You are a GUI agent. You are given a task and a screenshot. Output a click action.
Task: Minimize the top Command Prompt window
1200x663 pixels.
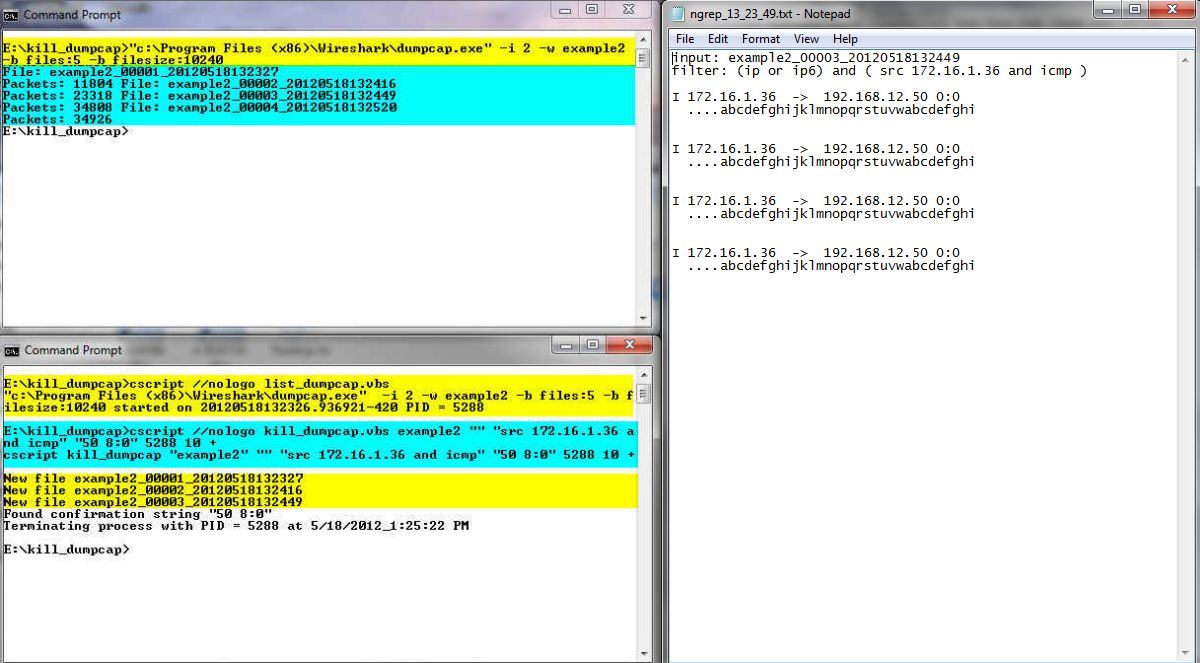click(x=565, y=10)
